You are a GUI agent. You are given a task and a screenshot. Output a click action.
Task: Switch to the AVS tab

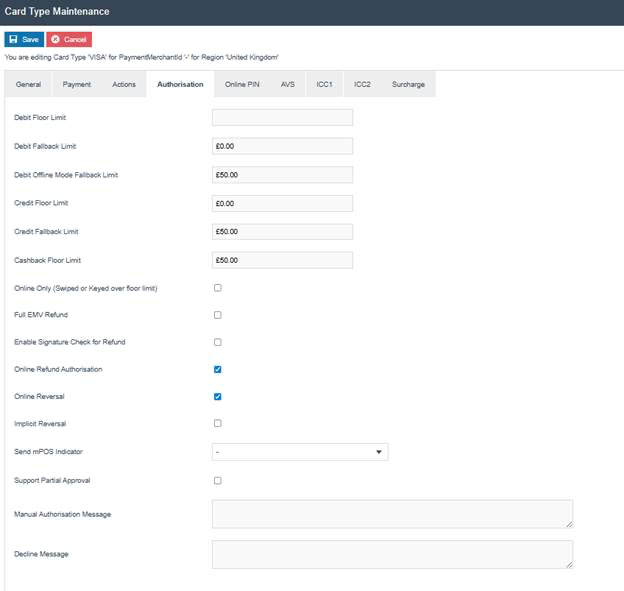(x=288, y=84)
